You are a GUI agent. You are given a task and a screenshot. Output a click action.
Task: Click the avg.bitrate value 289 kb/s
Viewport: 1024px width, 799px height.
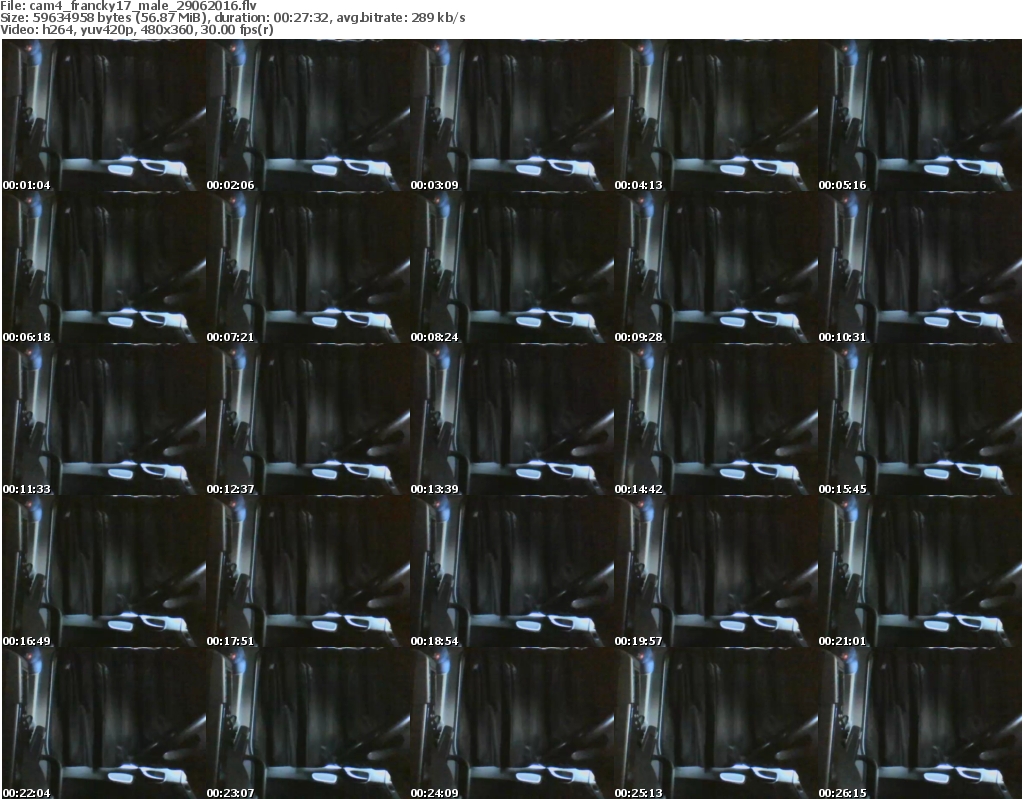tap(438, 18)
